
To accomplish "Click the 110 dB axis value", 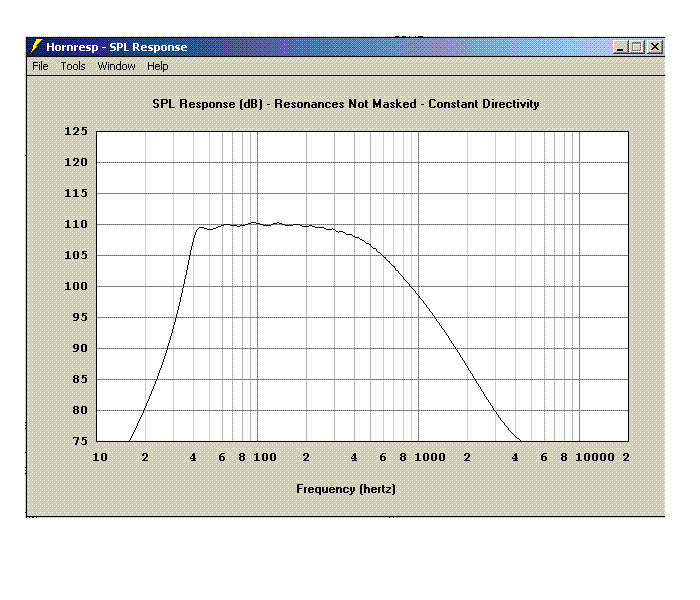I will coord(76,225).
